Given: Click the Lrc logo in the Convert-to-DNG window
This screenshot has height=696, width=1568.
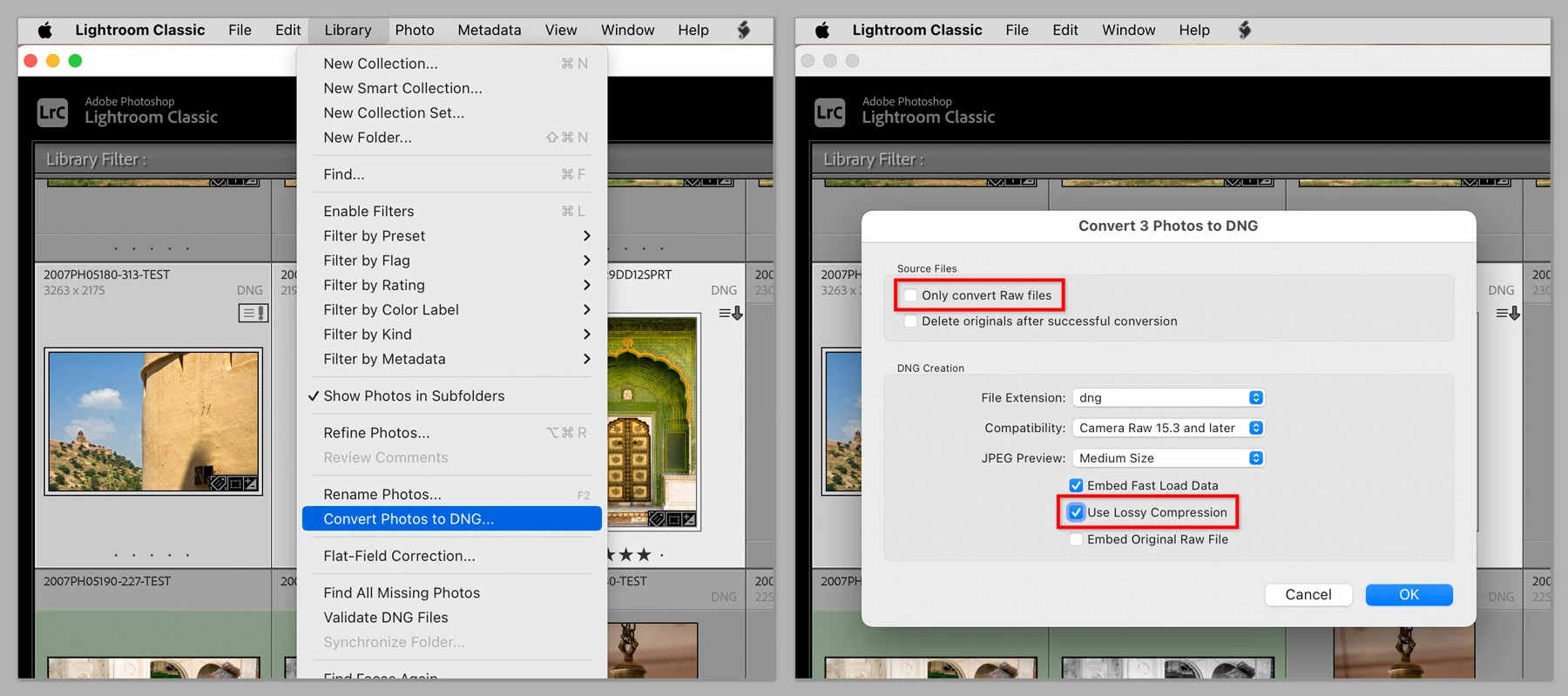Looking at the screenshot, I should pyautogui.click(x=829, y=112).
